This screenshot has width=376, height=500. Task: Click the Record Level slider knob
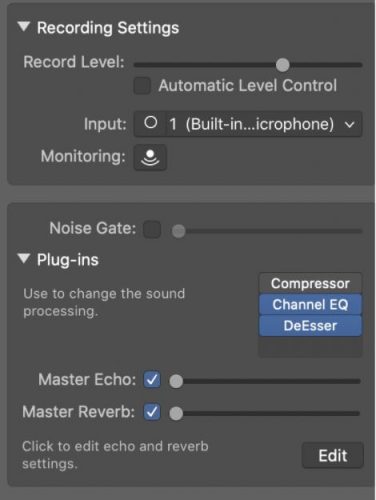click(x=283, y=65)
